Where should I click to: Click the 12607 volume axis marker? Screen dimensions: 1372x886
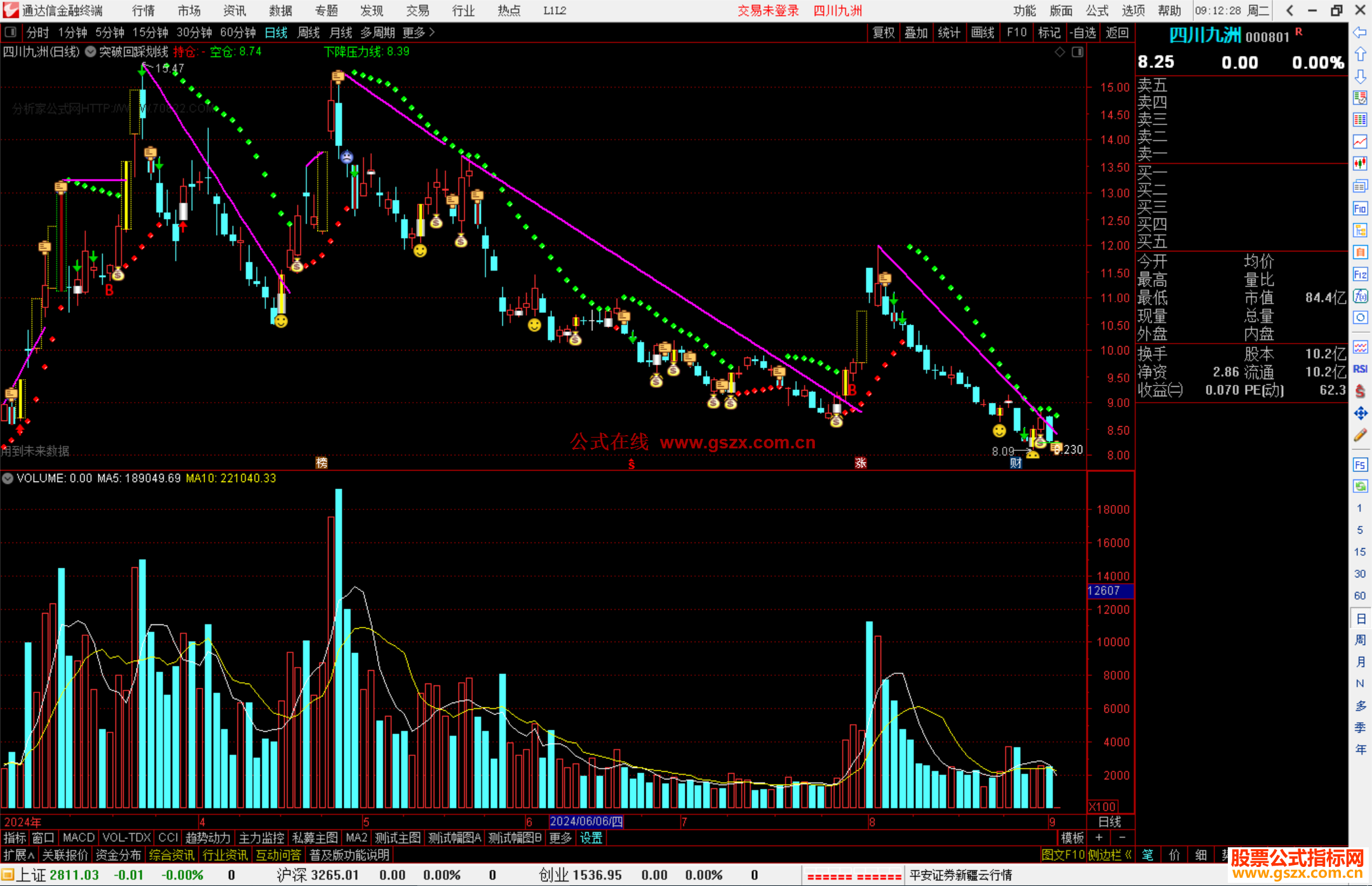tap(1109, 591)
